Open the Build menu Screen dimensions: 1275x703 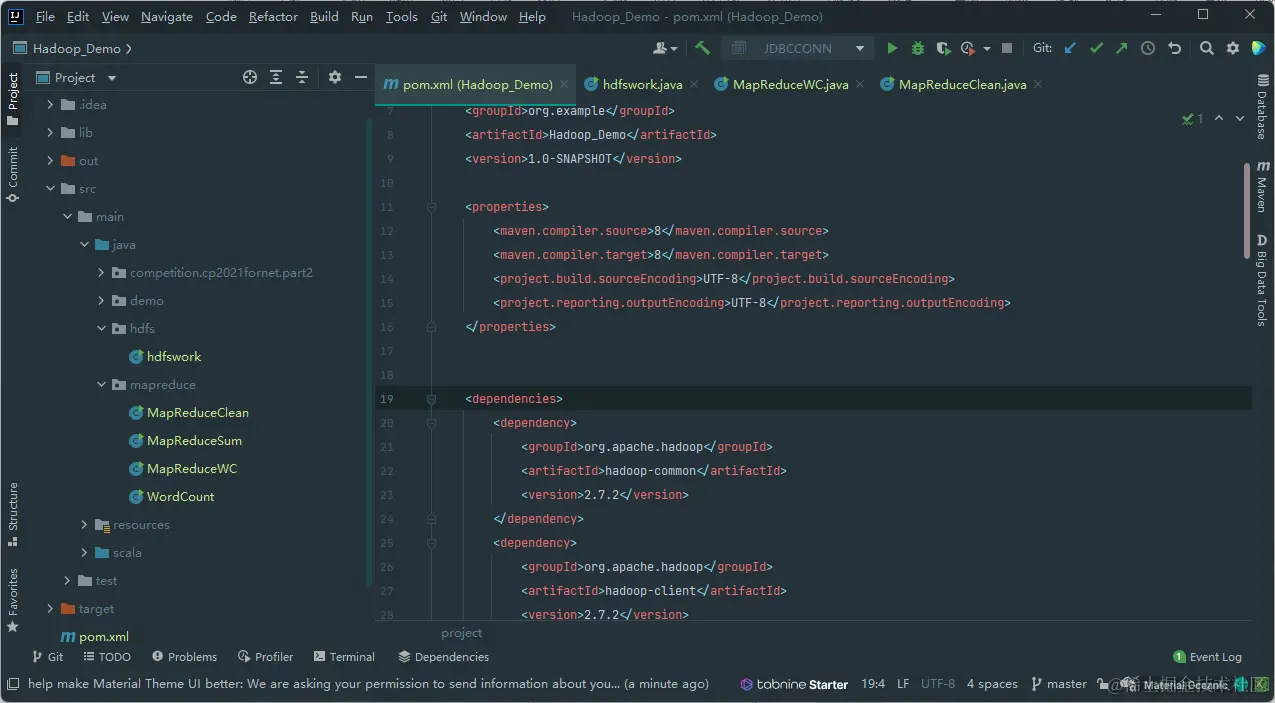pos(324,16)
